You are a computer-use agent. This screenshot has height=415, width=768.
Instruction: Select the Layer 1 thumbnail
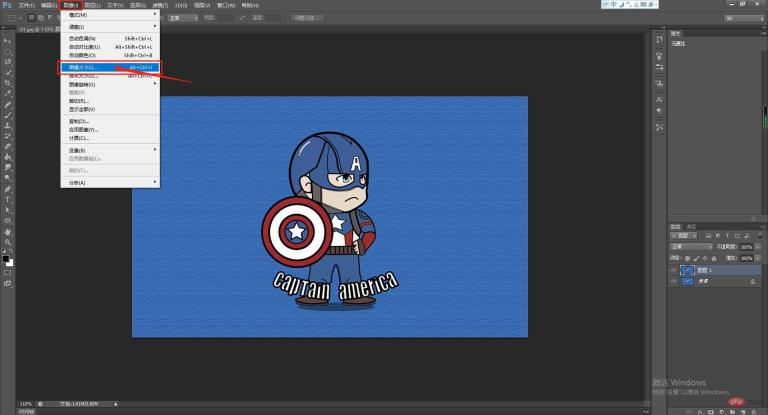click(x=687, y=271)
